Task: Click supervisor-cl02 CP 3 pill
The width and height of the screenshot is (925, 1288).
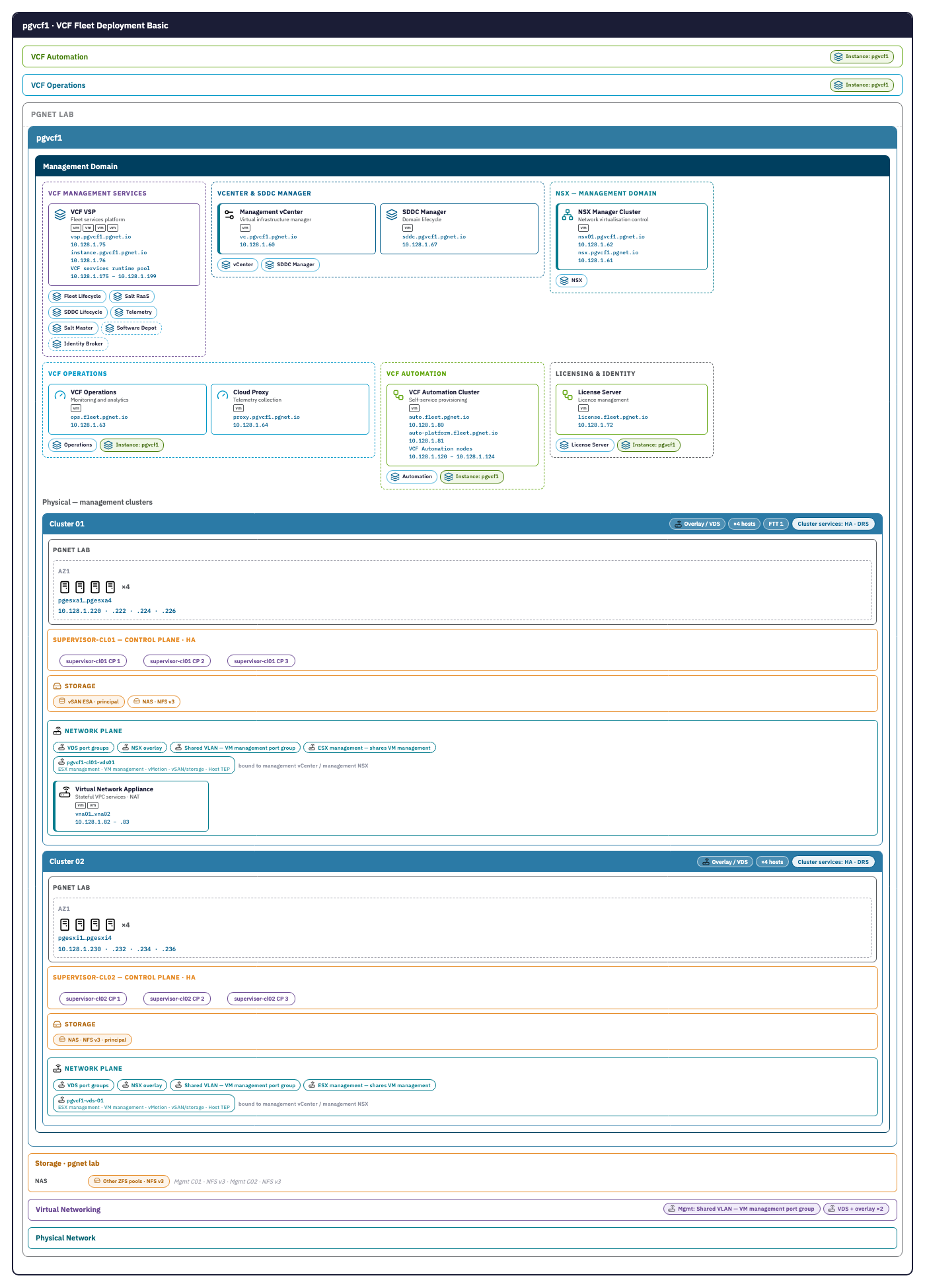Action: pos(261,999)
